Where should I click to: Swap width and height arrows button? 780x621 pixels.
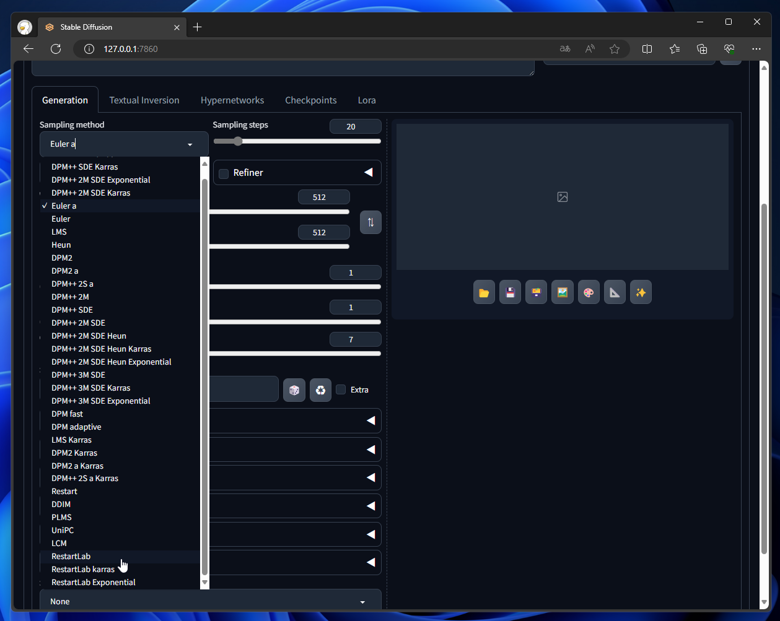(371, 222)
